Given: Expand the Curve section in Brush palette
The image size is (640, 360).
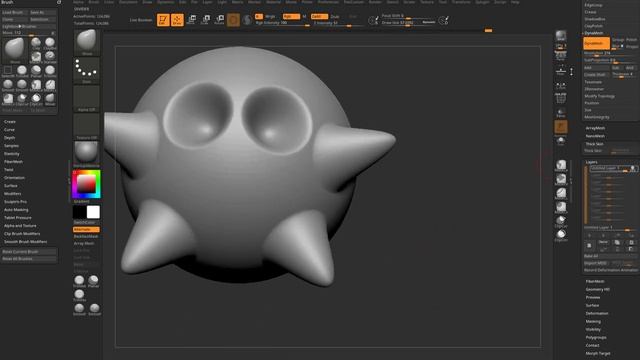Looking at the screenshot, I should [9, 130].
